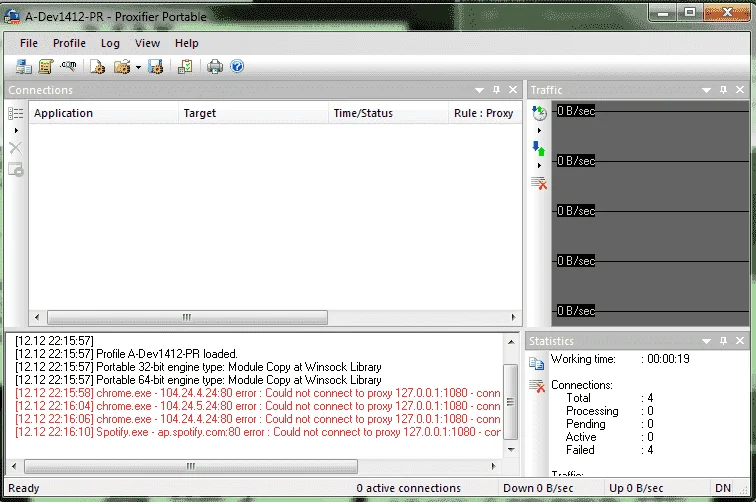Select the 'Portable 64-bit engine type' log line

pyautogui.click(x=198, y=380)
